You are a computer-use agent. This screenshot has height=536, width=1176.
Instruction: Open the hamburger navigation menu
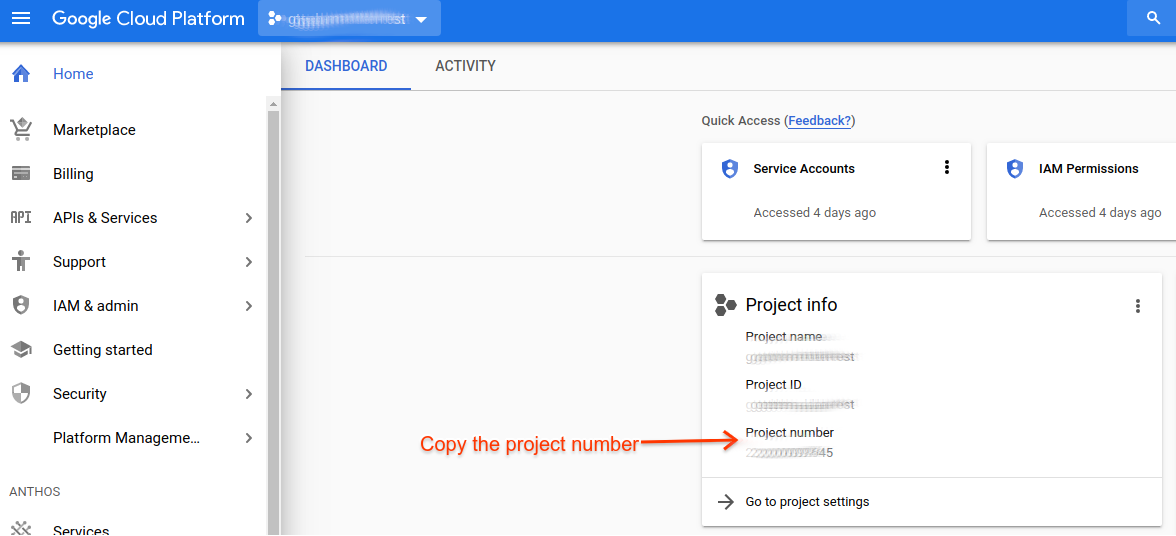tap(20, 19)
